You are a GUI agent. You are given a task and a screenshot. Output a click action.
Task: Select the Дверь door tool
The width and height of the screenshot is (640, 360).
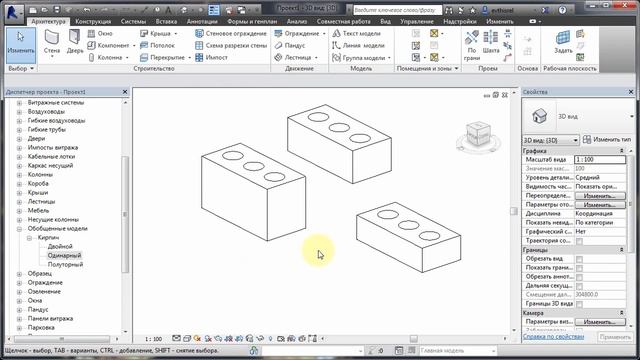75,42
